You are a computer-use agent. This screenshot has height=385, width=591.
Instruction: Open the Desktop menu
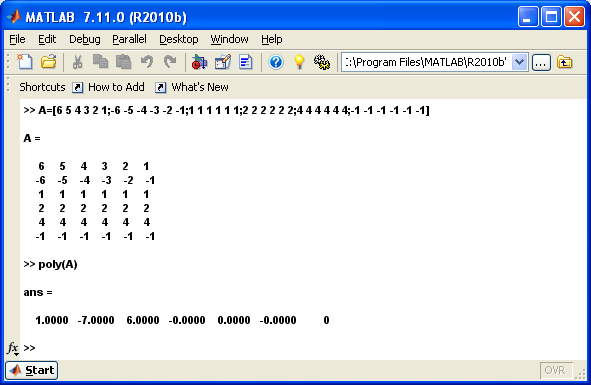pos(179,39)
